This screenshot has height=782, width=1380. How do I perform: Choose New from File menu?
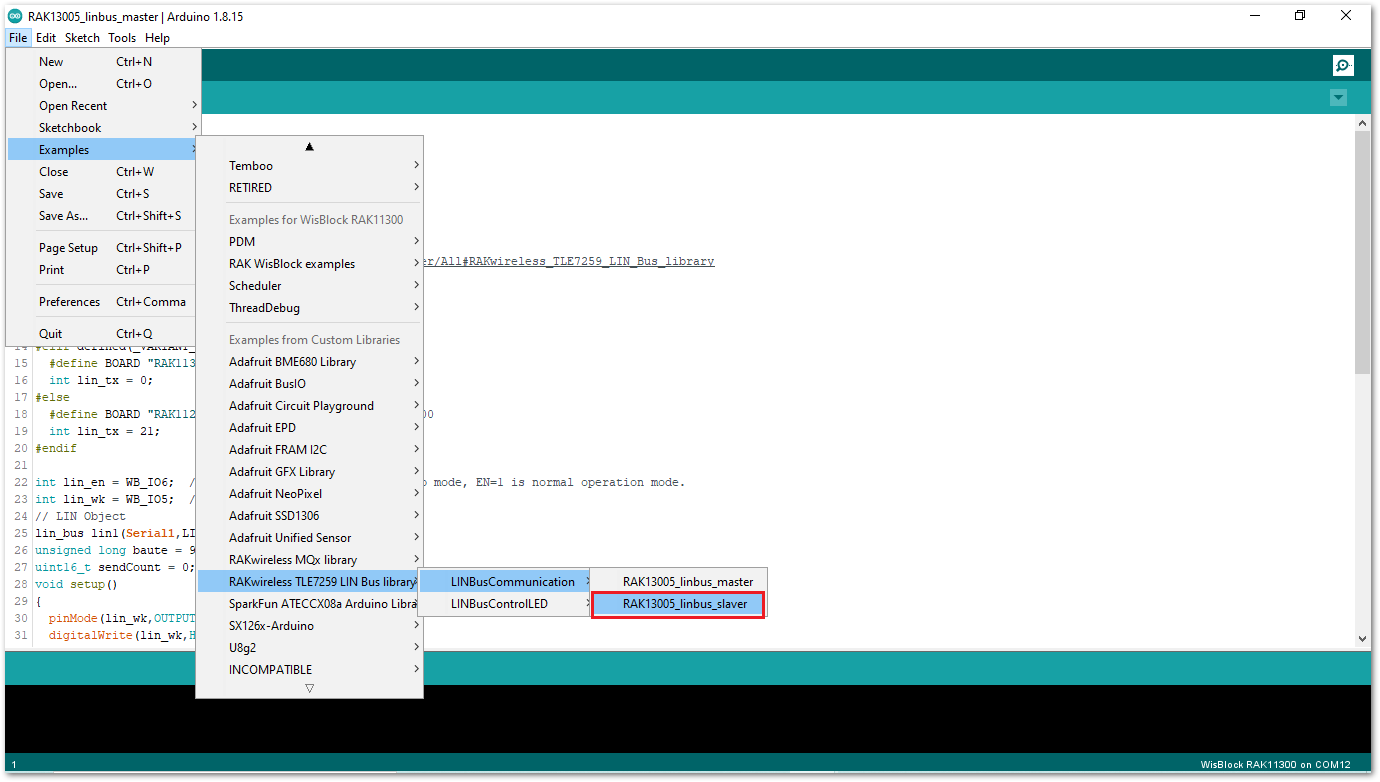click(x=104, y=62)
